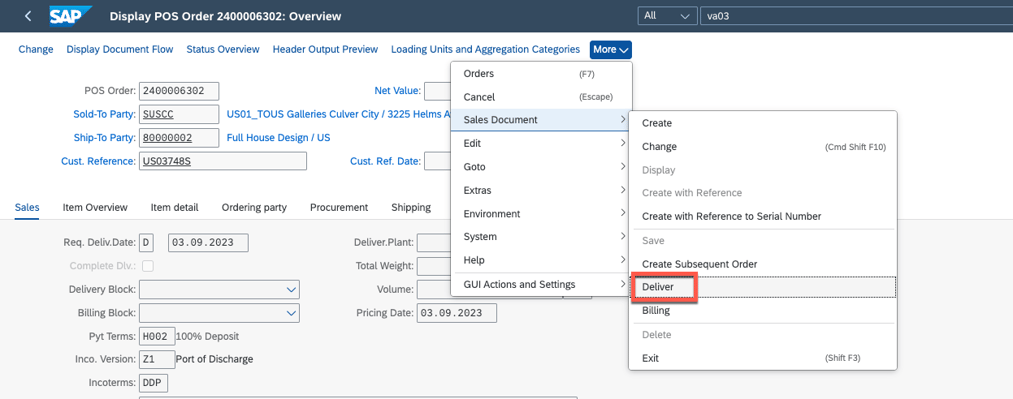Click the back arrow icon in header
This screenshot has height=399, width=1013.
28,16
